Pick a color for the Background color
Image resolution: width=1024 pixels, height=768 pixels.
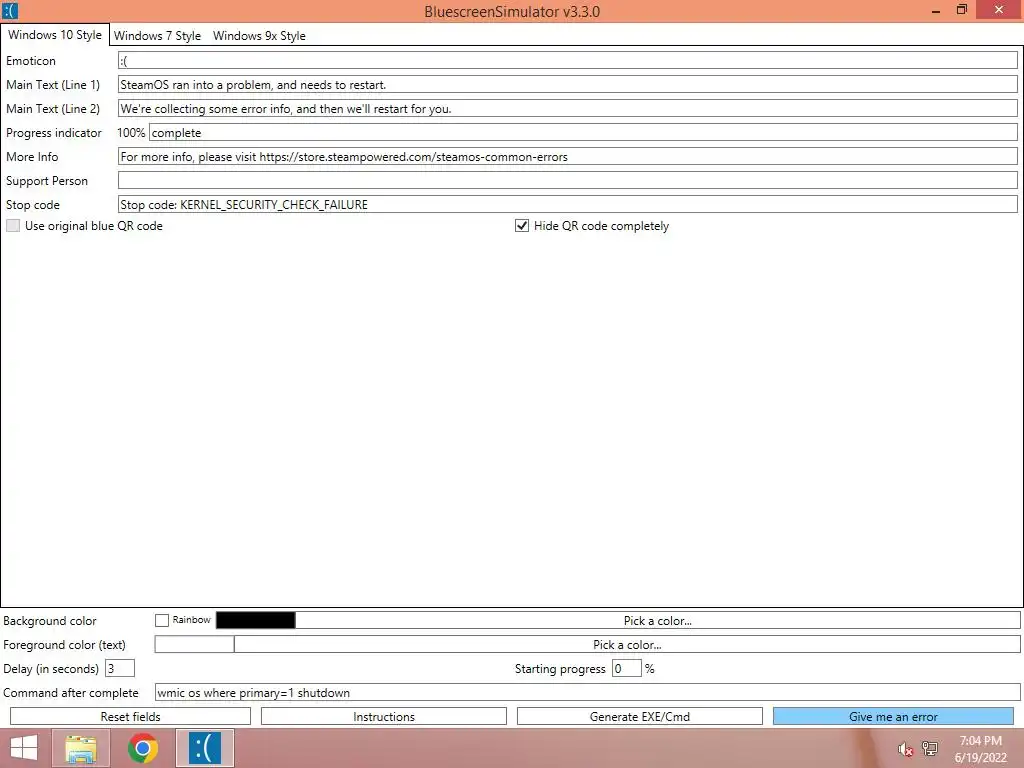click(x=658, y=620)
